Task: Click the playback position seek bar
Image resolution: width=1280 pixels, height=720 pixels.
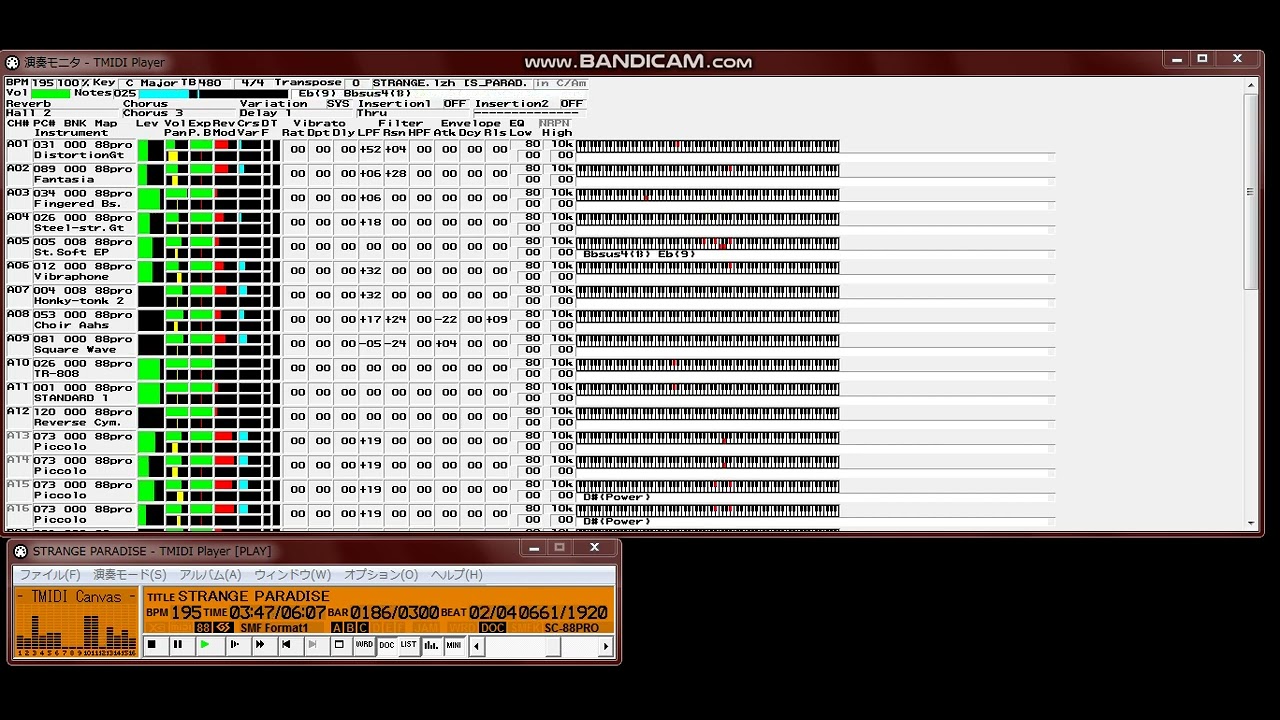Action: point(540,647)
